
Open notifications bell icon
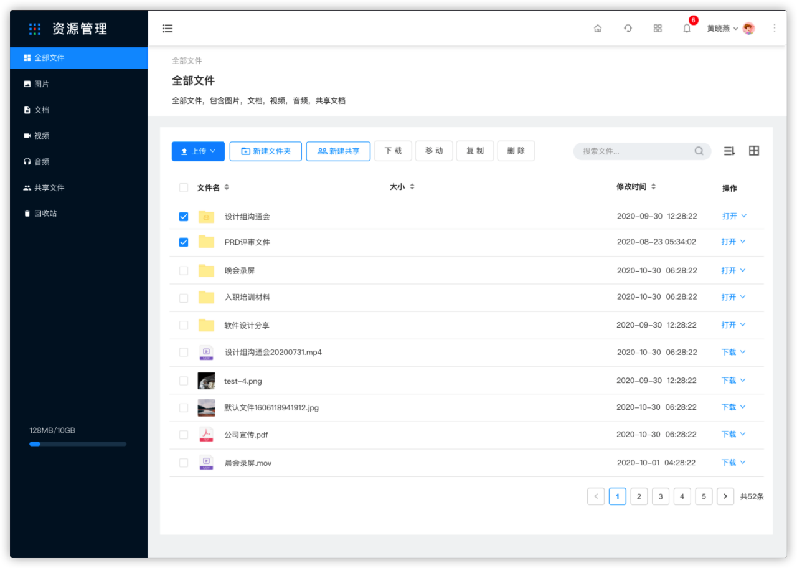(687, 28)
